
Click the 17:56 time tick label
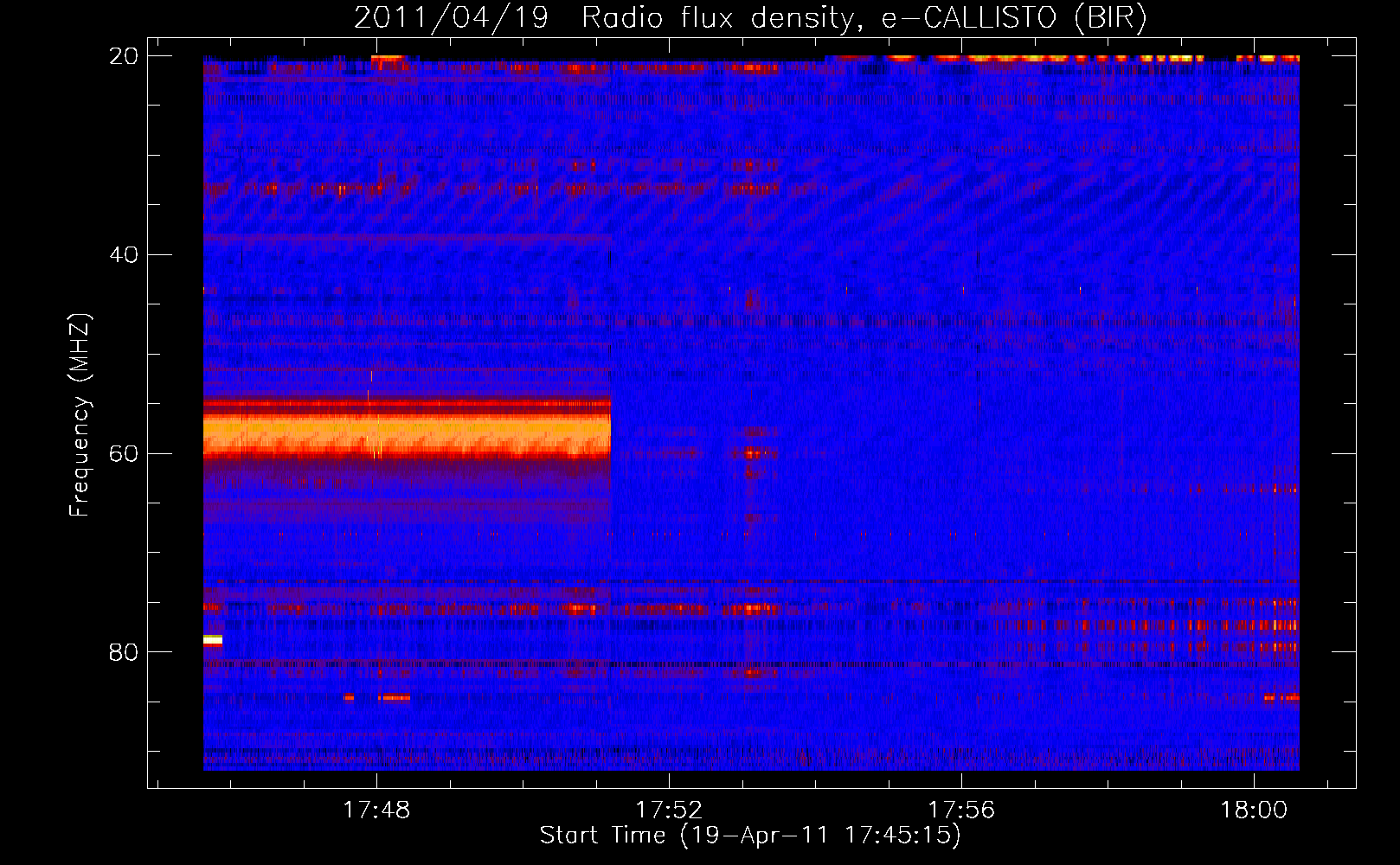point(961,811)
